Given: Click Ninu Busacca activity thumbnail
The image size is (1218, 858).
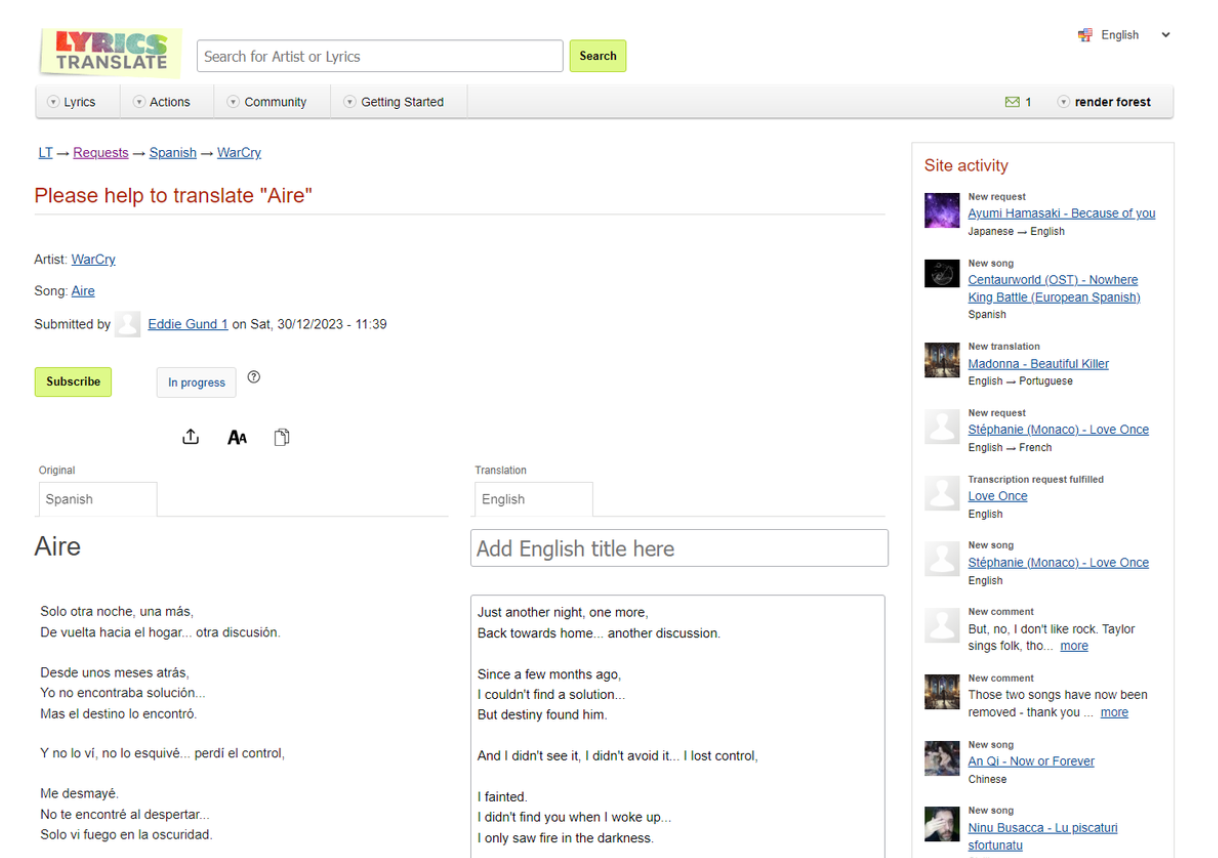Looking at the screenshot, I should click(x=942, y=824).
